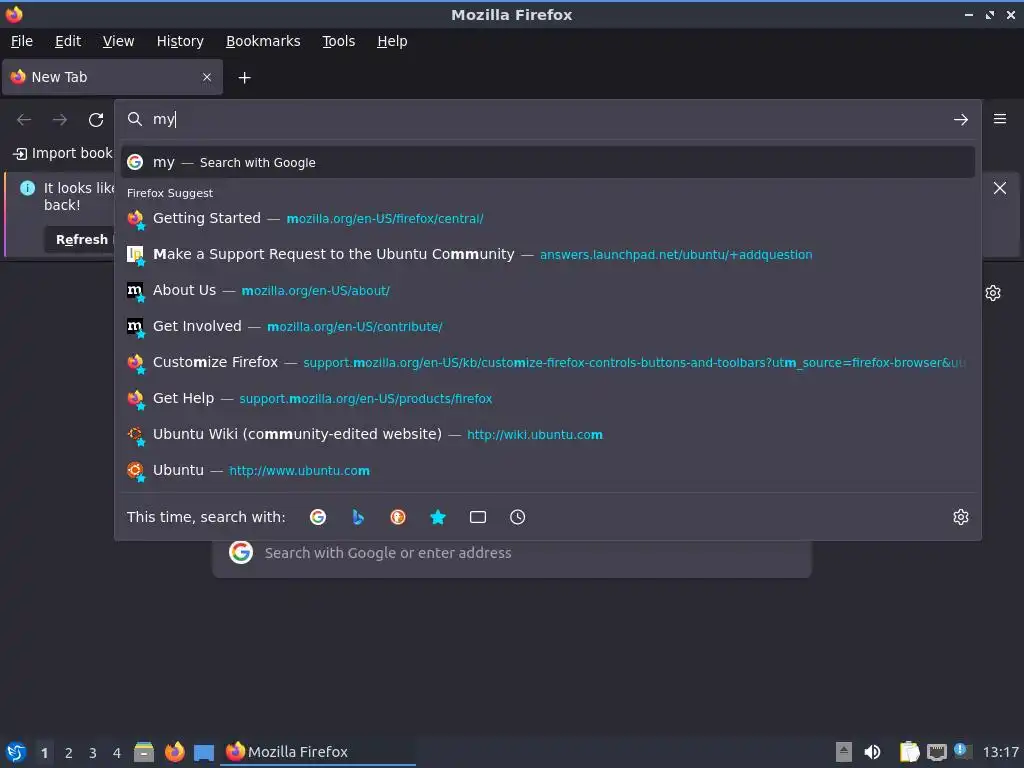Viewport: 1024px width, 768px height.
Task: Open the volume control in tray
Action: [x=872, y=752]
